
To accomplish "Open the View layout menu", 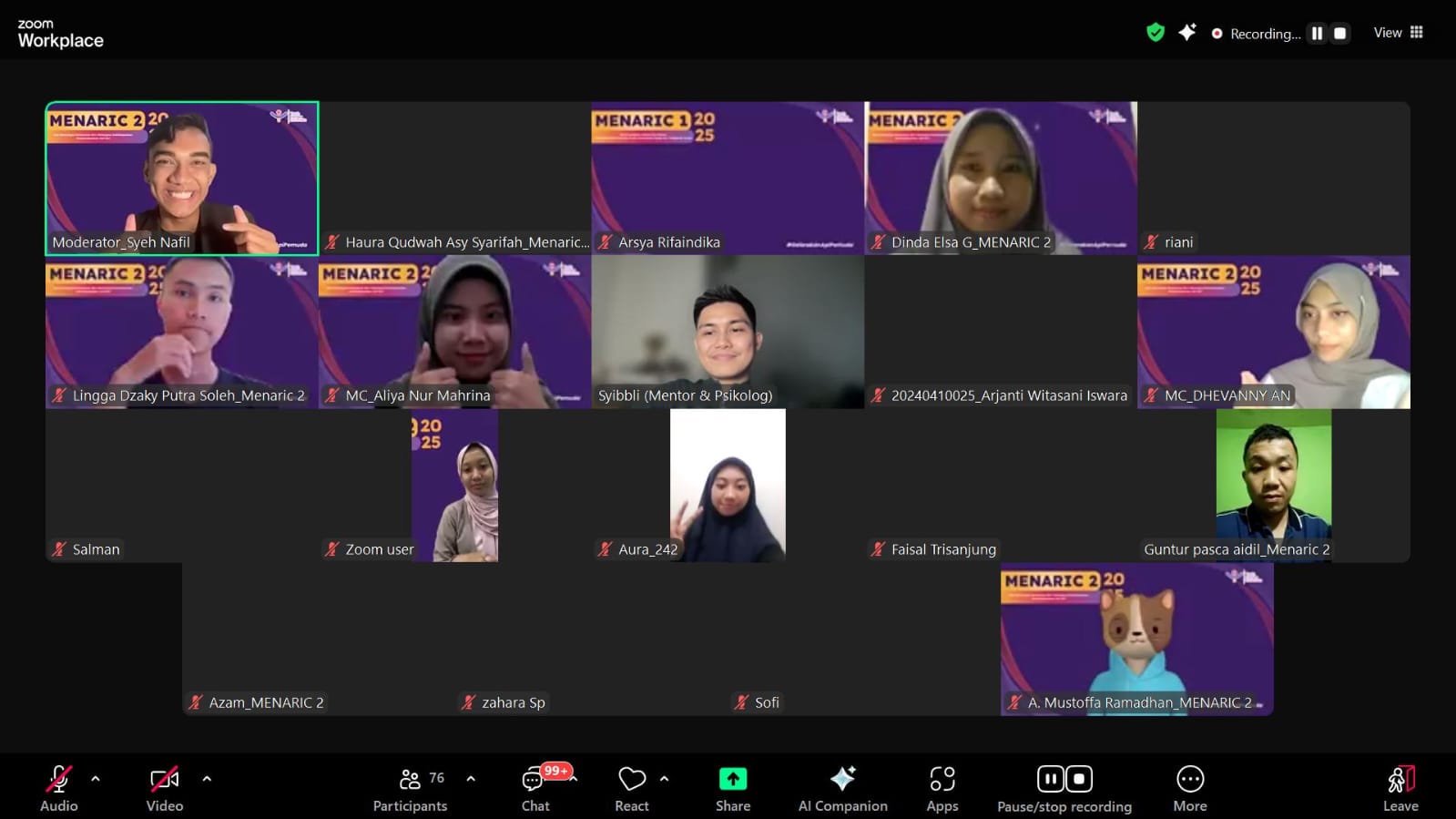I will pyautogui.click(x=1399, y=33).
